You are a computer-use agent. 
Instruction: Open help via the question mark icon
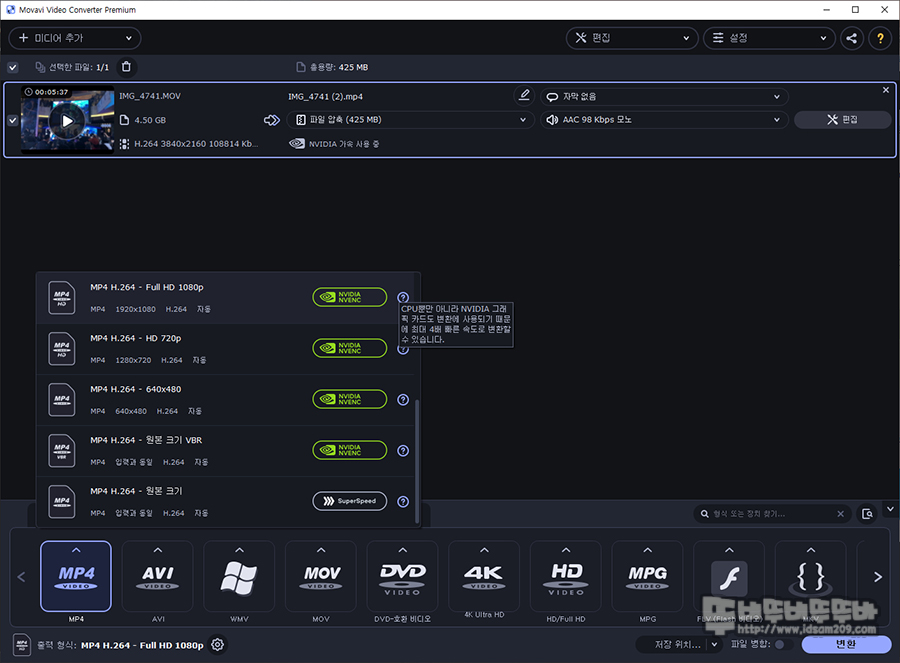point(880,38)
